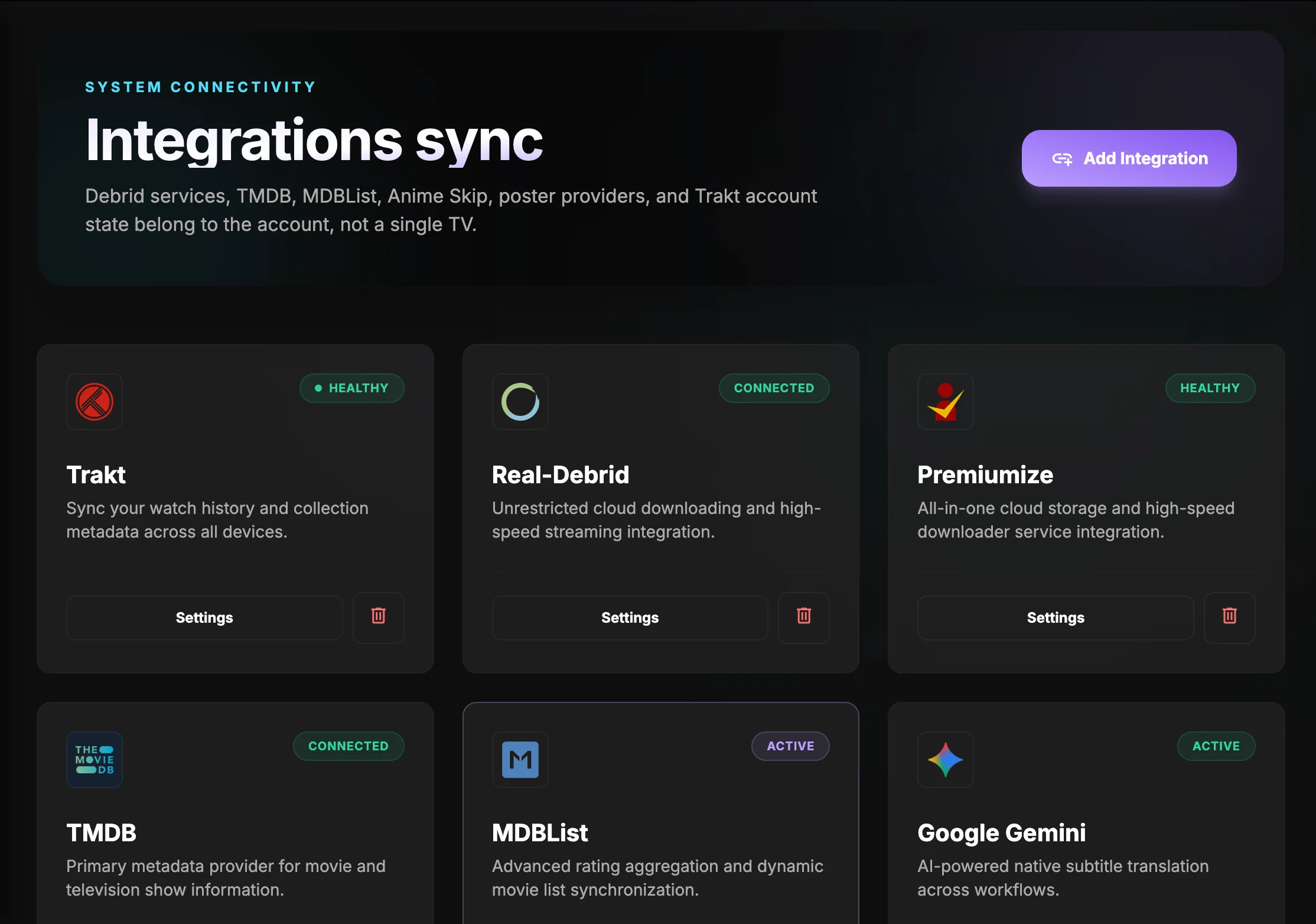The image size is (1316, 924).
Task: Toggle the CONNECTED badge on Real-Debrid
Action: [774, 388]
